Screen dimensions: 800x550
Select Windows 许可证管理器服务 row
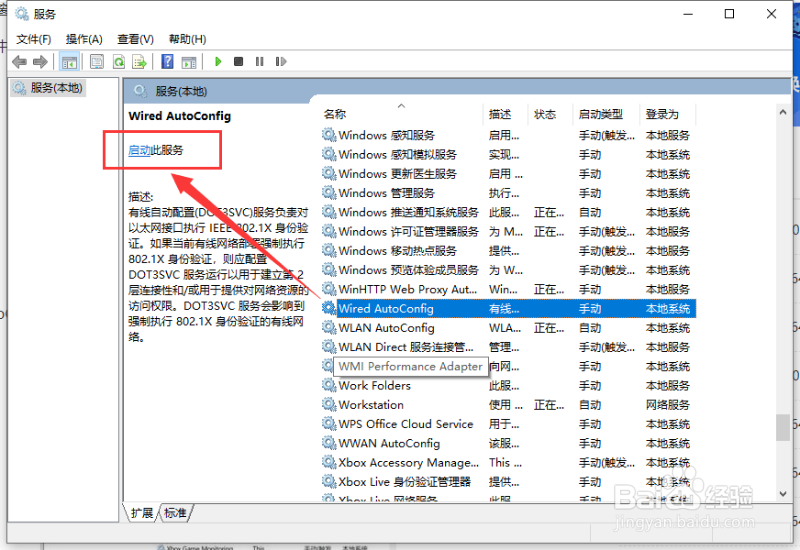[508, 232]
